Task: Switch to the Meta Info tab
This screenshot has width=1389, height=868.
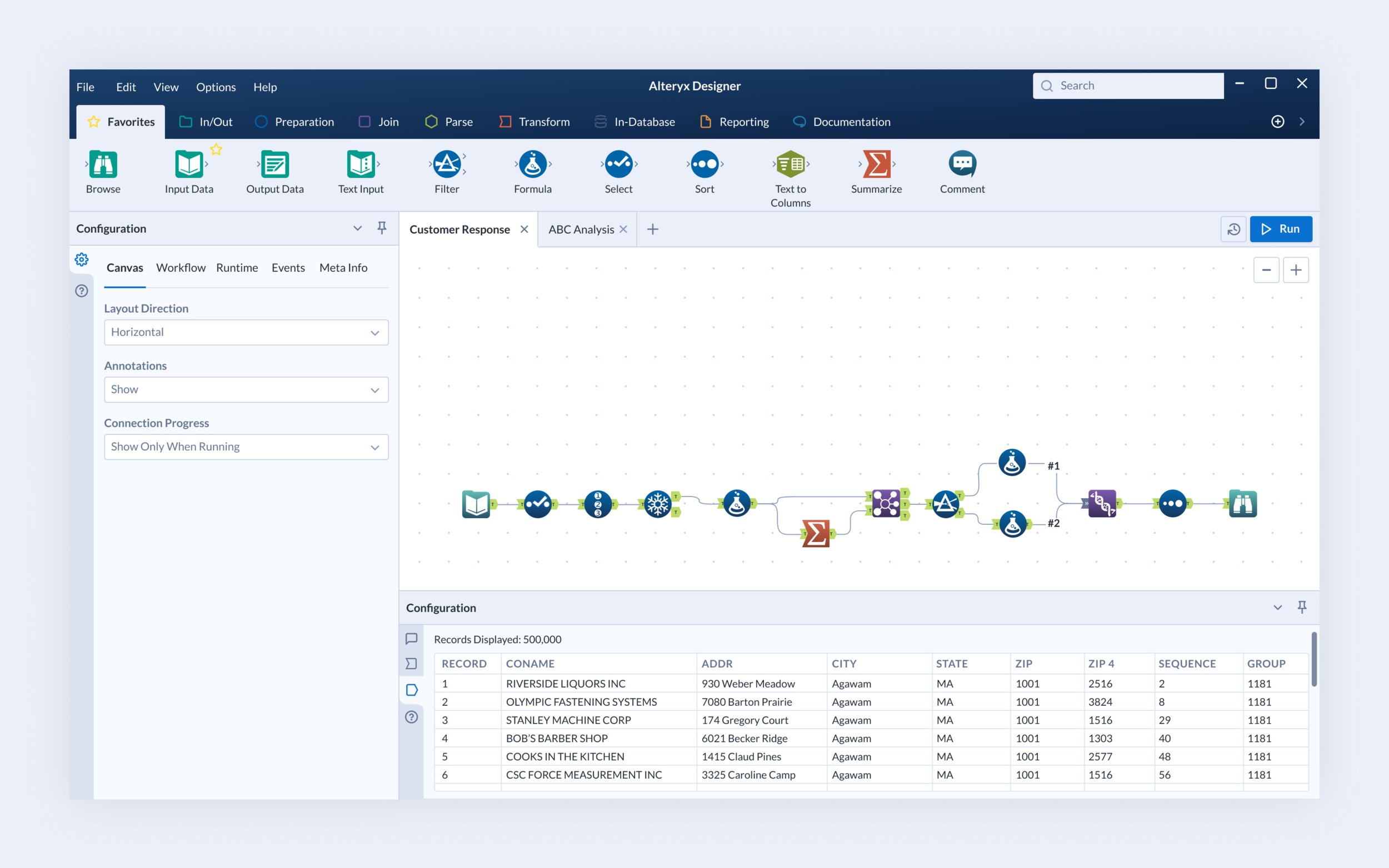Action: pos(343,268)
